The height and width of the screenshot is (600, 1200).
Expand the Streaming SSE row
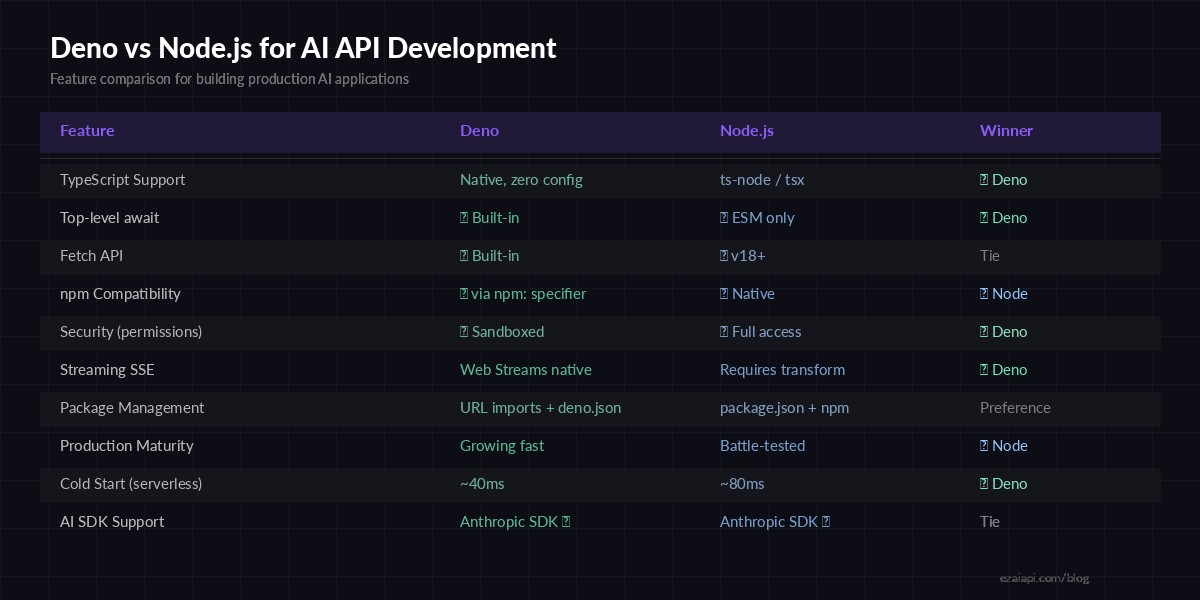click(107, 369)
